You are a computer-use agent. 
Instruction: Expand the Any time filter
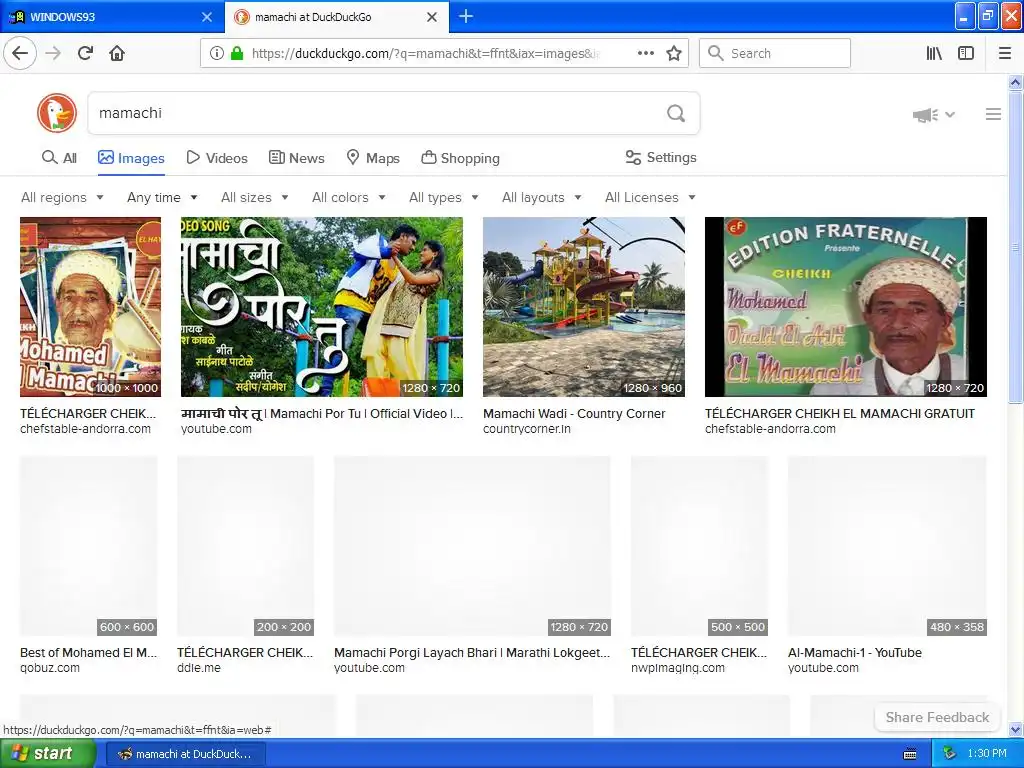pyautogui.click(x=162, y=197)
